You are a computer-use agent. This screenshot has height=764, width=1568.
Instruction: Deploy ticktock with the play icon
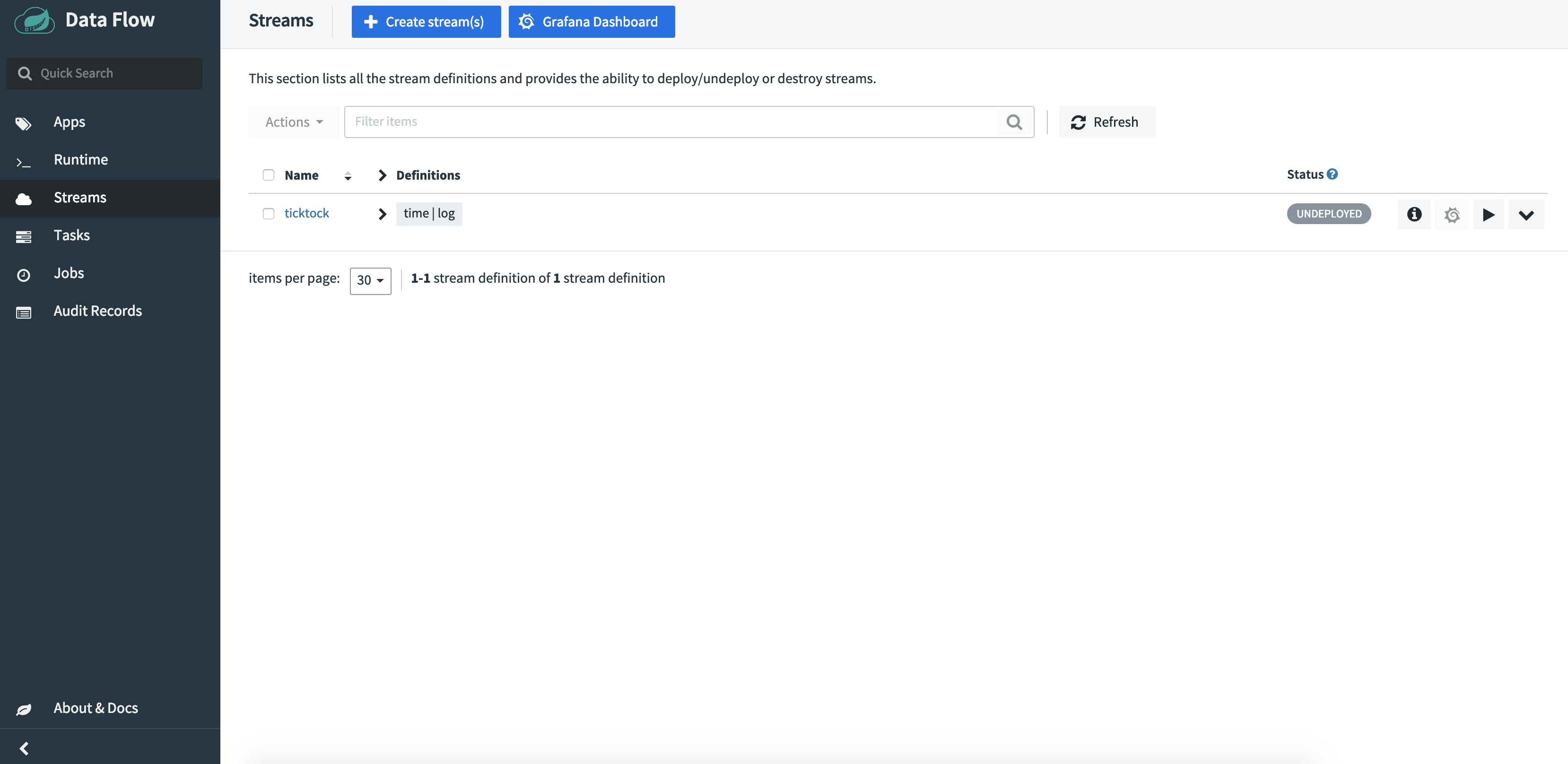[1488, 214]
